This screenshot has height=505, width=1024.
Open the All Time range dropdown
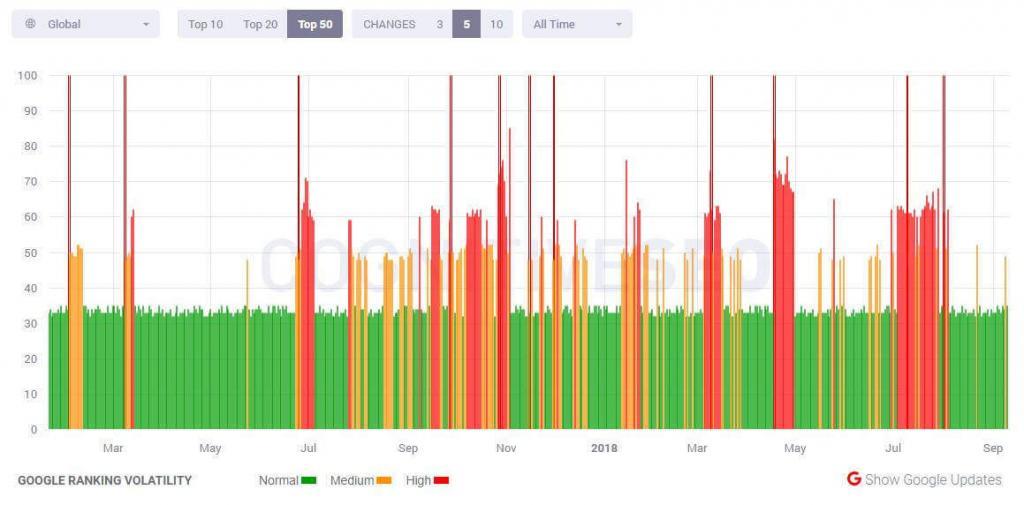point(577,24)
